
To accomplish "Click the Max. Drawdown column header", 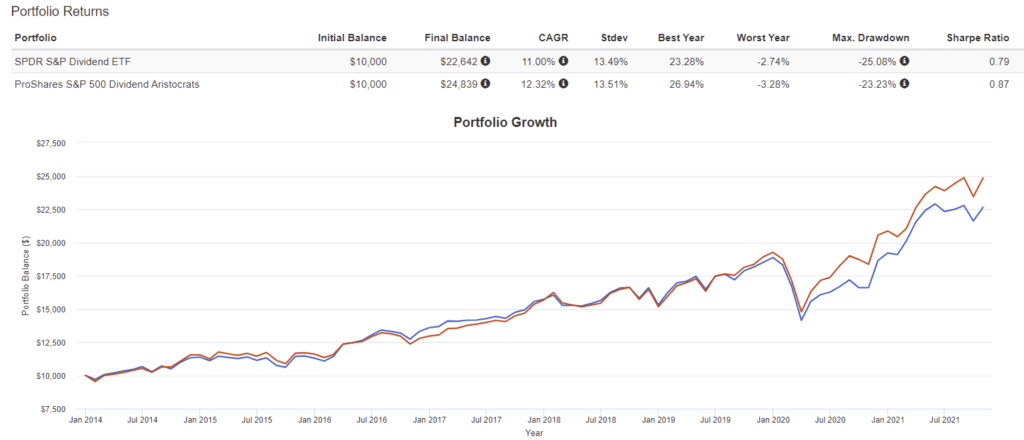I will (x=870, y=38).
